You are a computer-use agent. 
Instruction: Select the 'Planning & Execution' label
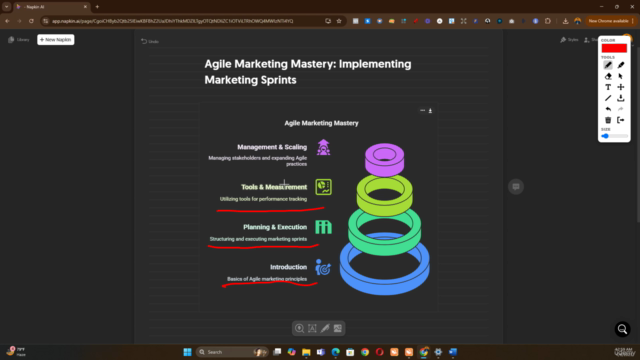click(x=275, y=227)
